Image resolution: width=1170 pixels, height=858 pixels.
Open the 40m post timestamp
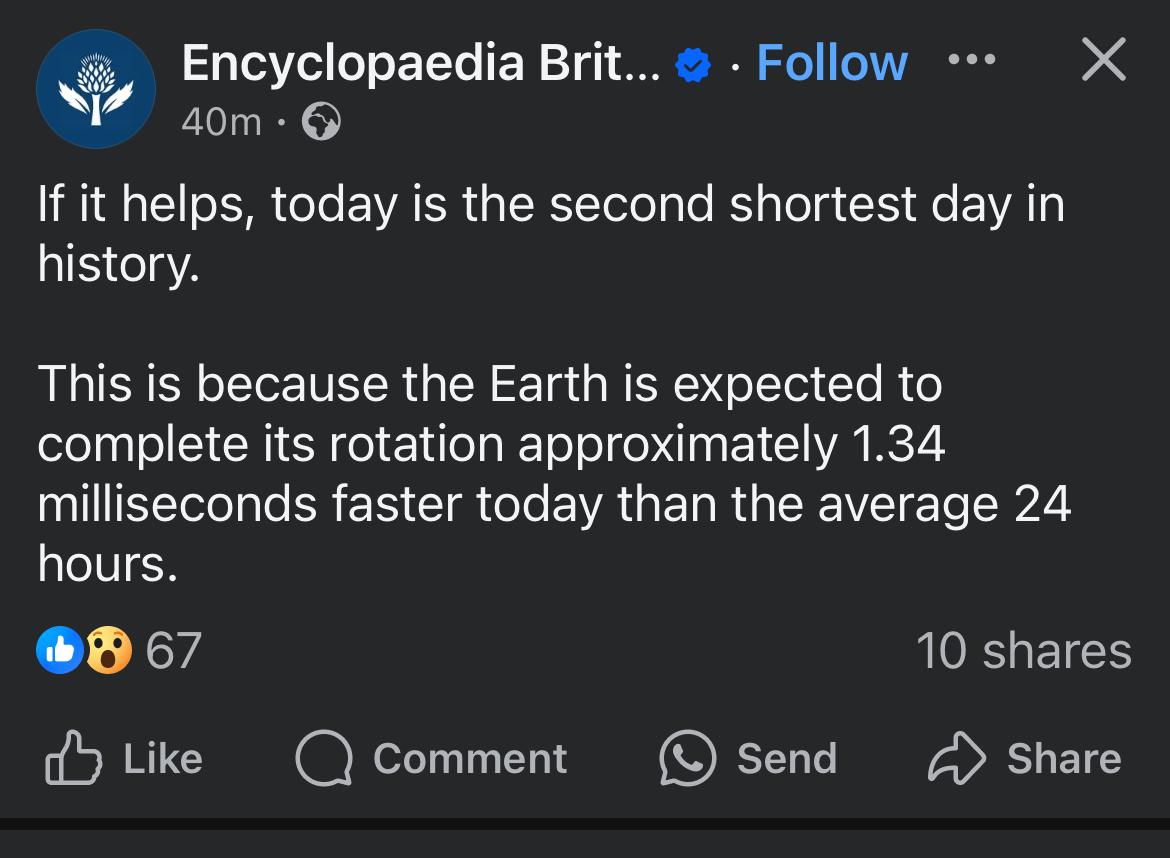click(222, 122)
